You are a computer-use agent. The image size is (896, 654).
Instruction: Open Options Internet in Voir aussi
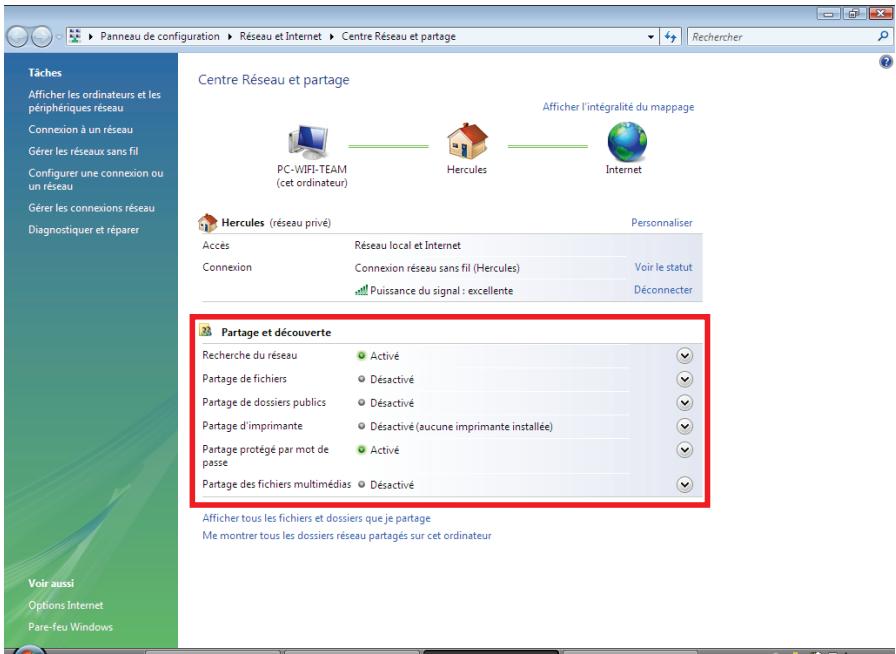click(x=66, y=605)
